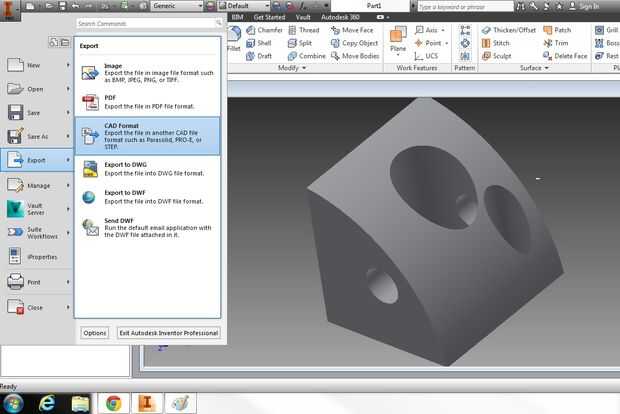620x414 pixels.
Task: Click Close in the application menu
Action: (37, 307)
